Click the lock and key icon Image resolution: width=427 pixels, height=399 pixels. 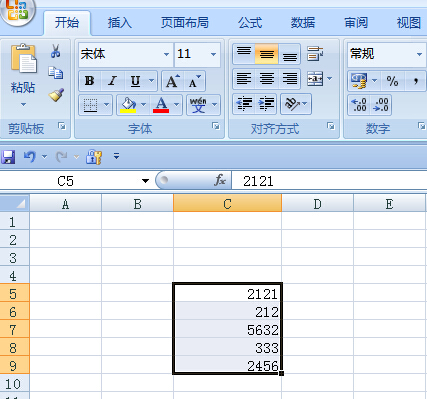(x=94, y=157)
